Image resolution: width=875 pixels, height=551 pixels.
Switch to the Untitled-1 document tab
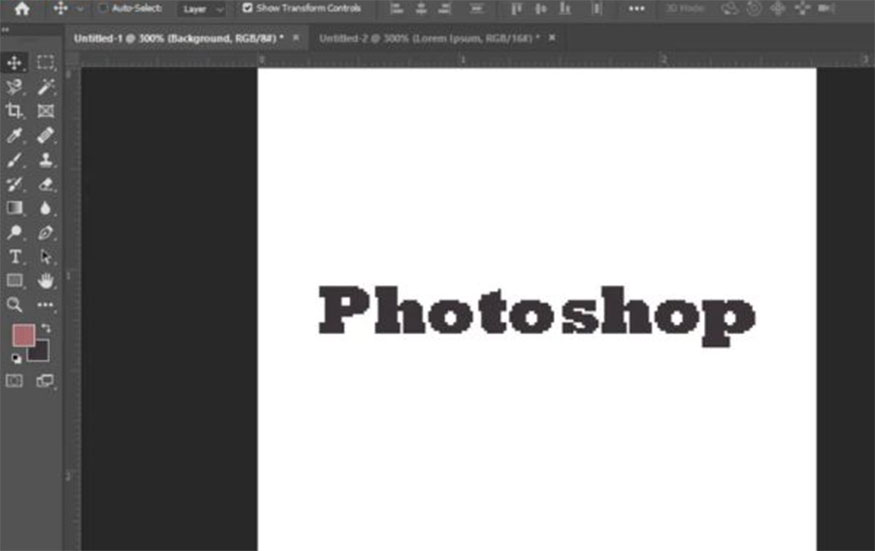click(x=179, y=39)
